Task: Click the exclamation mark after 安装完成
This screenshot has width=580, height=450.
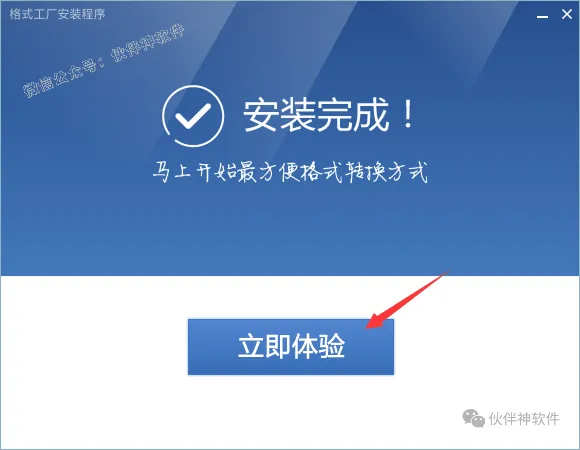Action: point(408,114)
